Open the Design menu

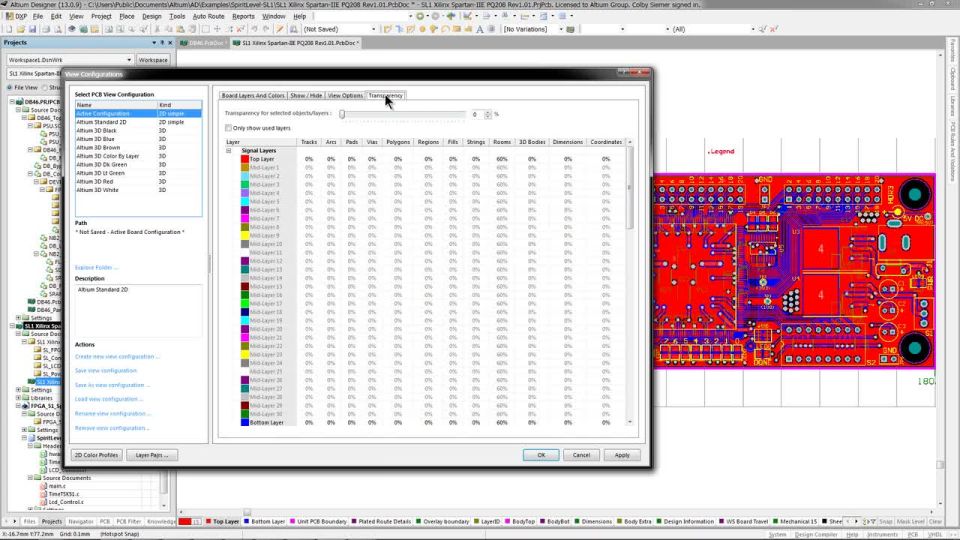[x=151, y=16]
